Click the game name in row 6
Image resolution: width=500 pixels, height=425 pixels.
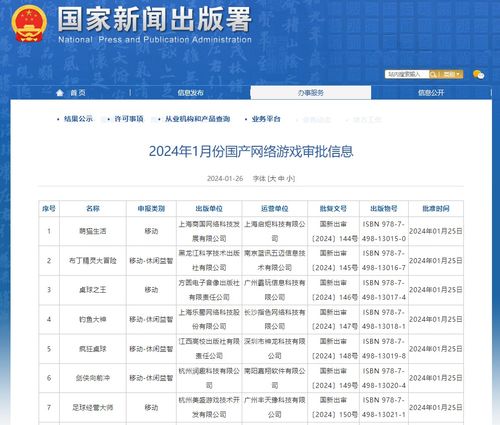click(x=93, y=378)
